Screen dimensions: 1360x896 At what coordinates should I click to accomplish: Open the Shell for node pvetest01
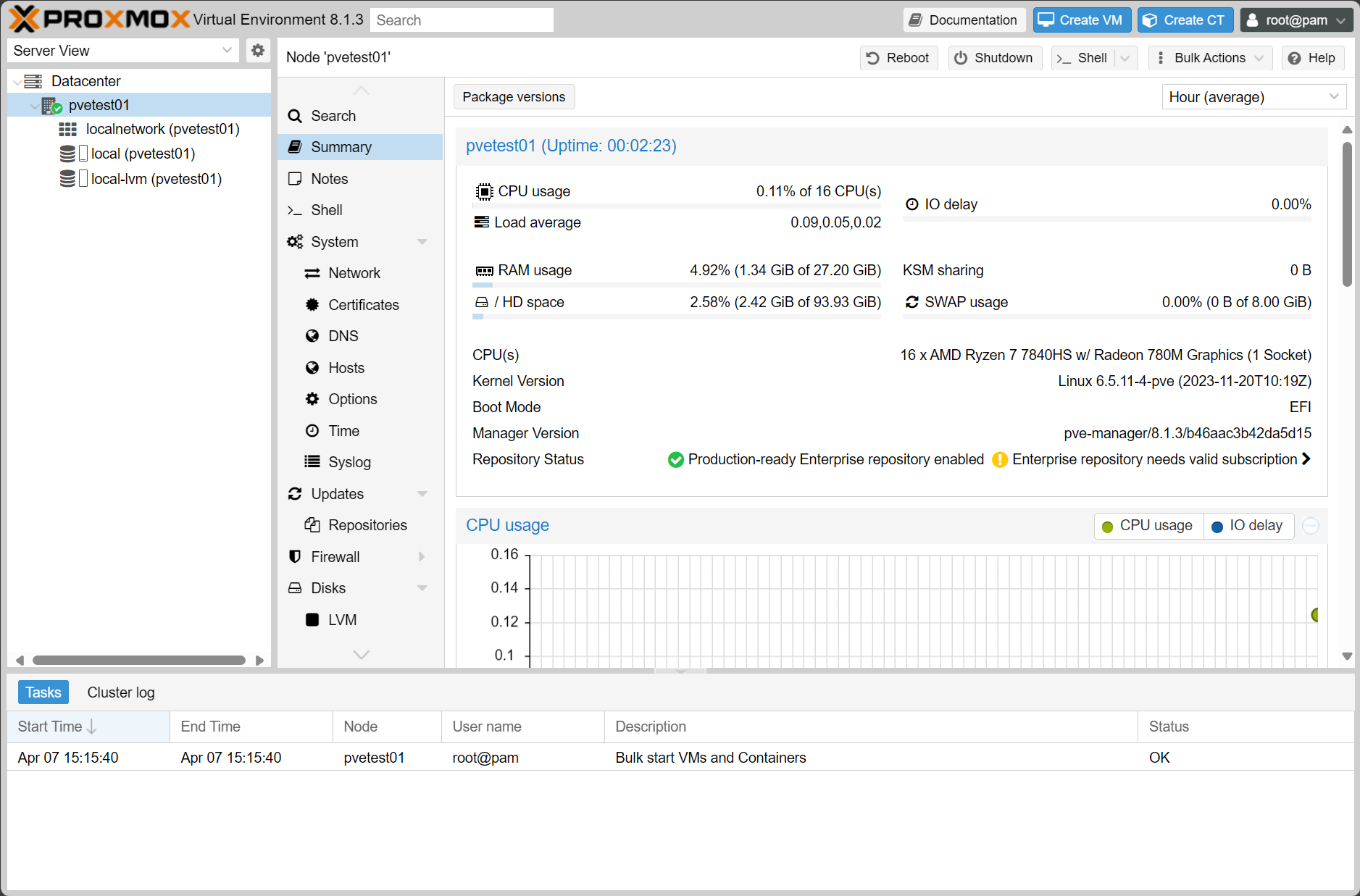pos(326,210)
